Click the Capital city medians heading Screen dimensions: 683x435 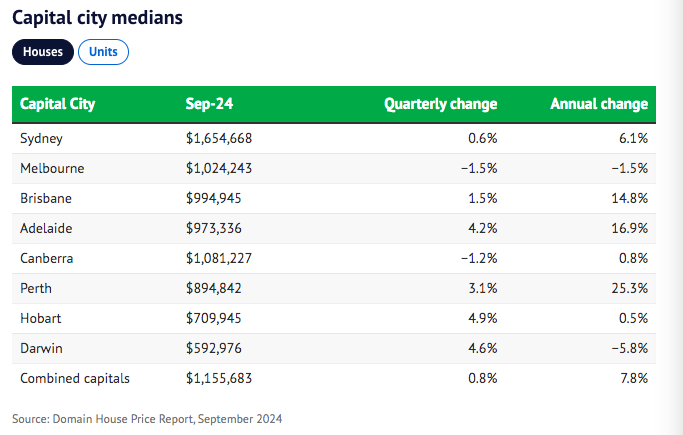pos(97,18)
